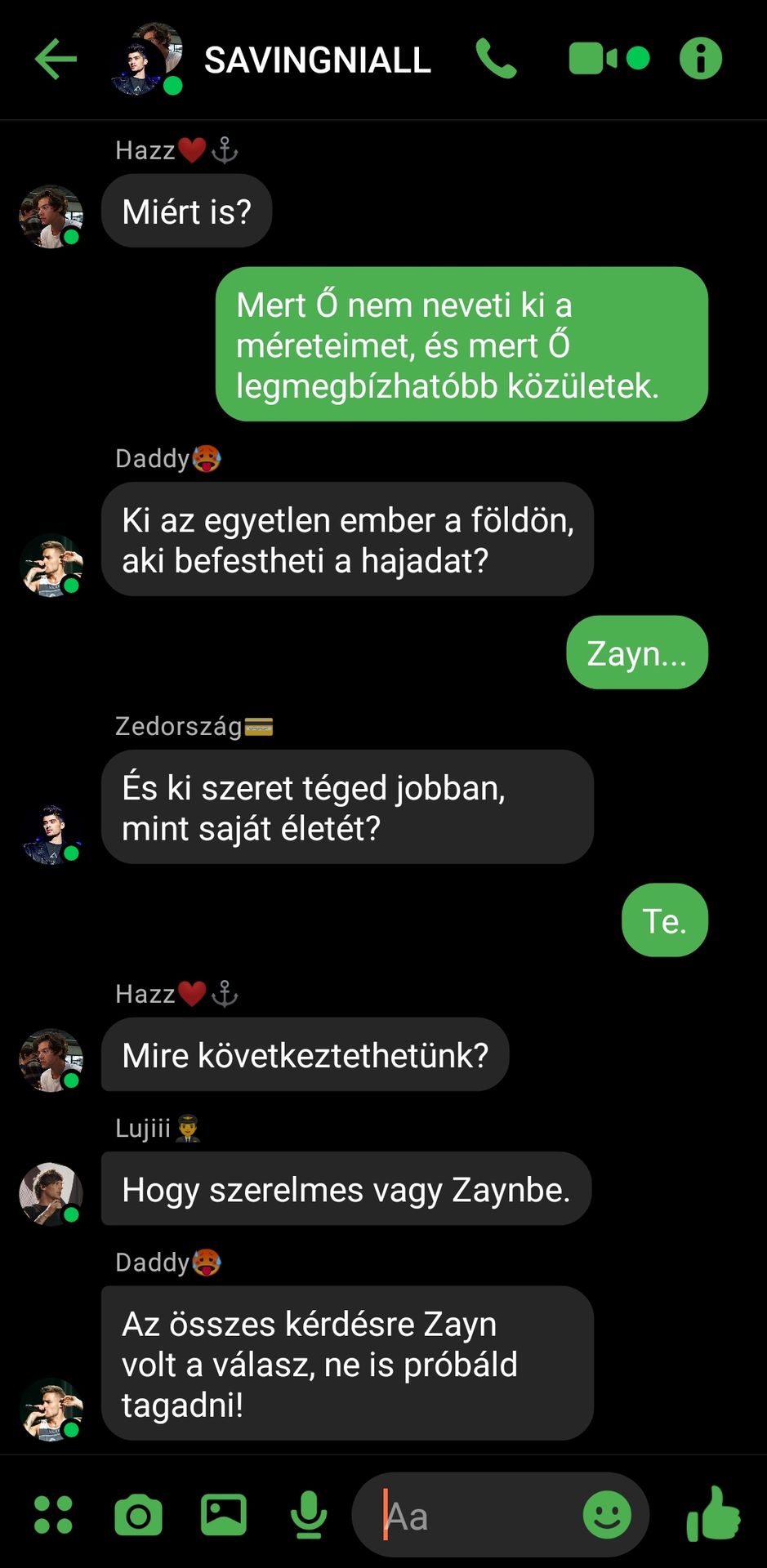
Task: Tap the microphone voice message icon
Action: (x=309, y=1515)
